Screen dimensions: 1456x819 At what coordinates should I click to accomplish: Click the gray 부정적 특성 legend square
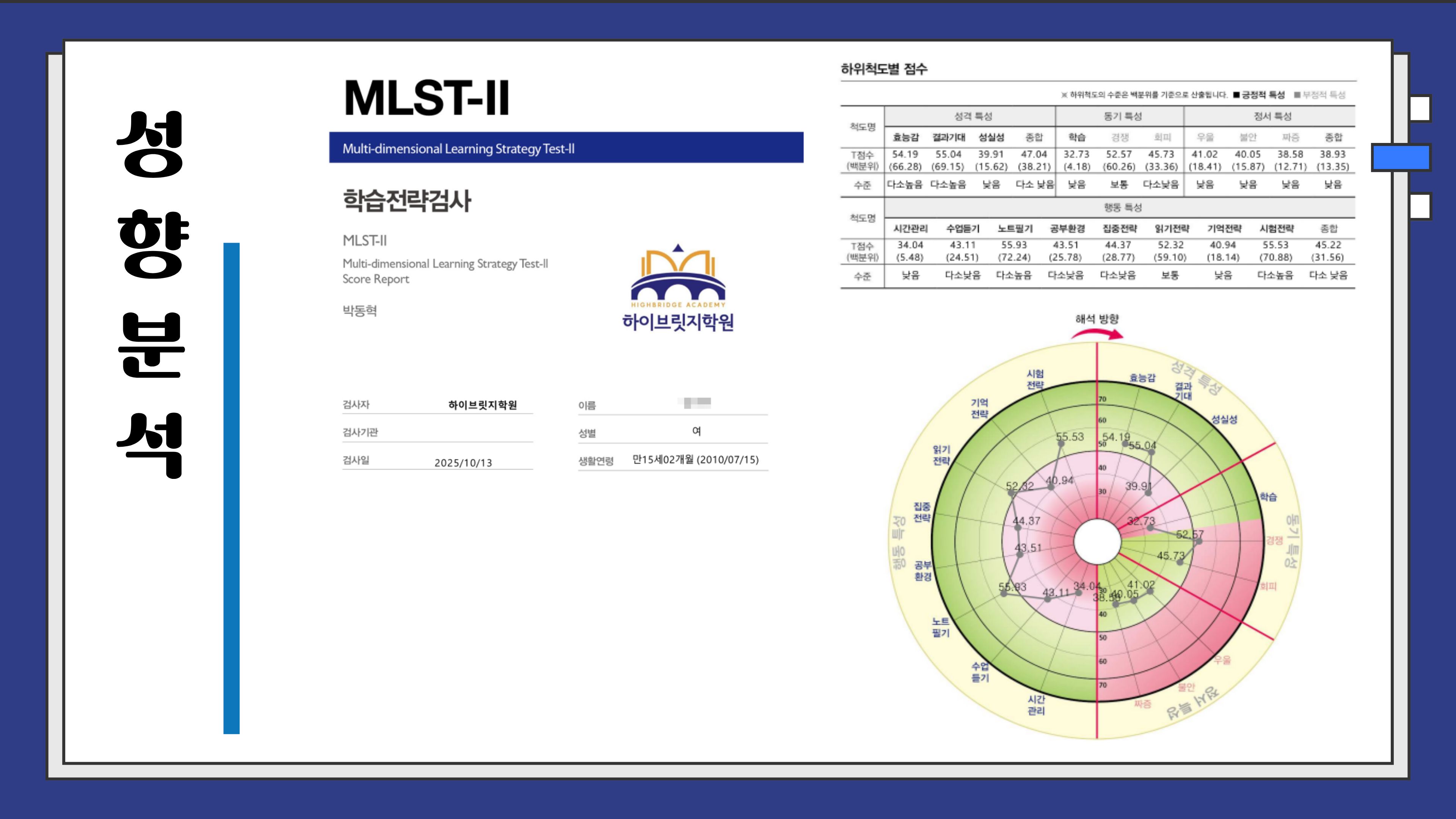pyautogui.click(x=1297, y=95)
